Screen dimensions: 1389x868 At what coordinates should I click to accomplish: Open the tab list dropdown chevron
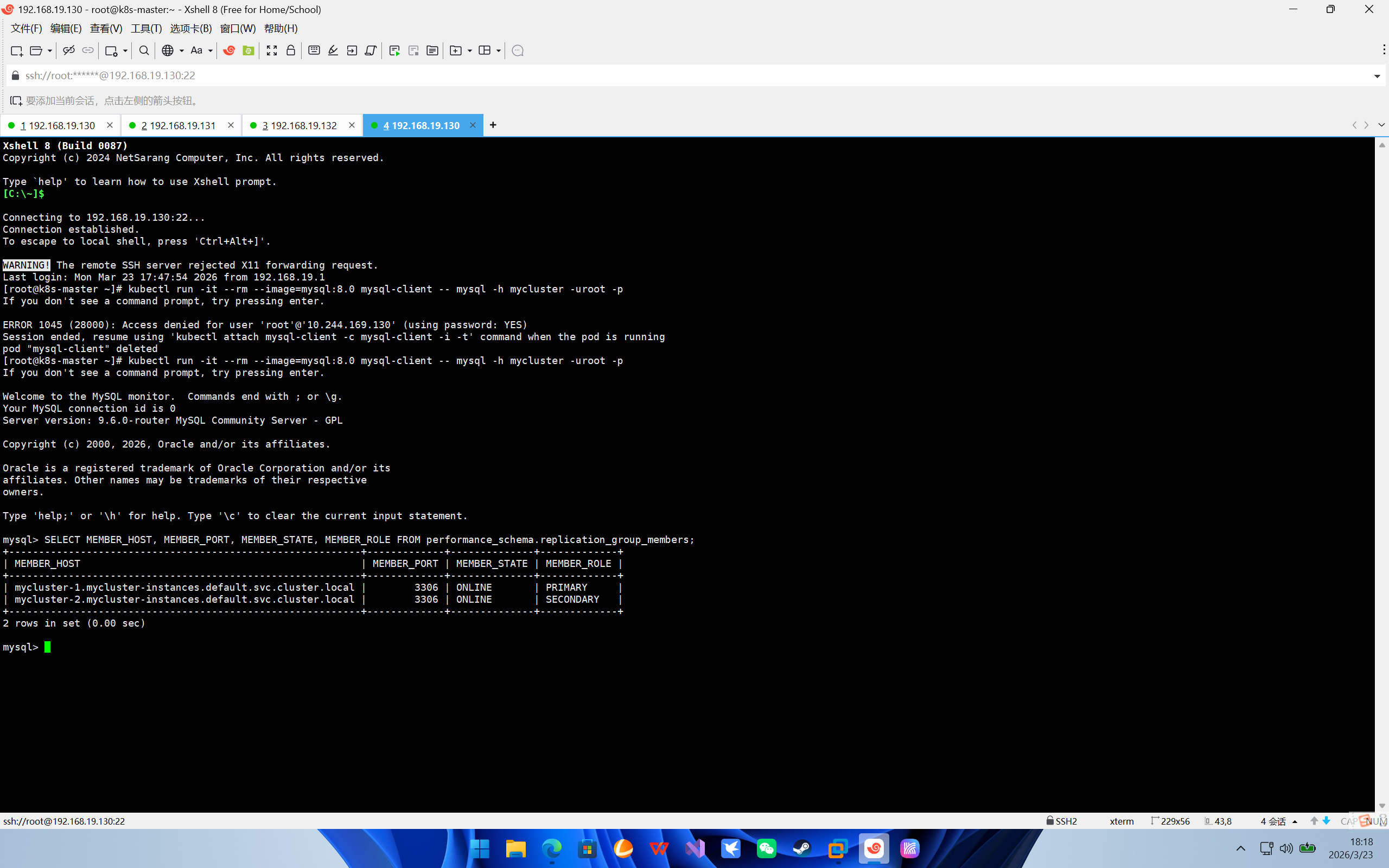tap(1381, 125)
